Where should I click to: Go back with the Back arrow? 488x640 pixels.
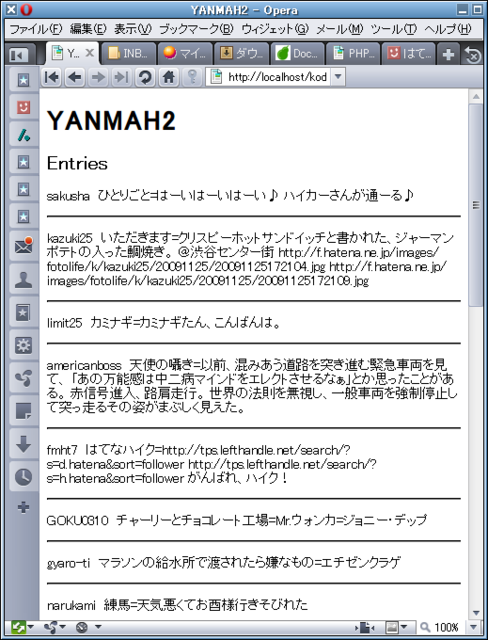point(74,77)
